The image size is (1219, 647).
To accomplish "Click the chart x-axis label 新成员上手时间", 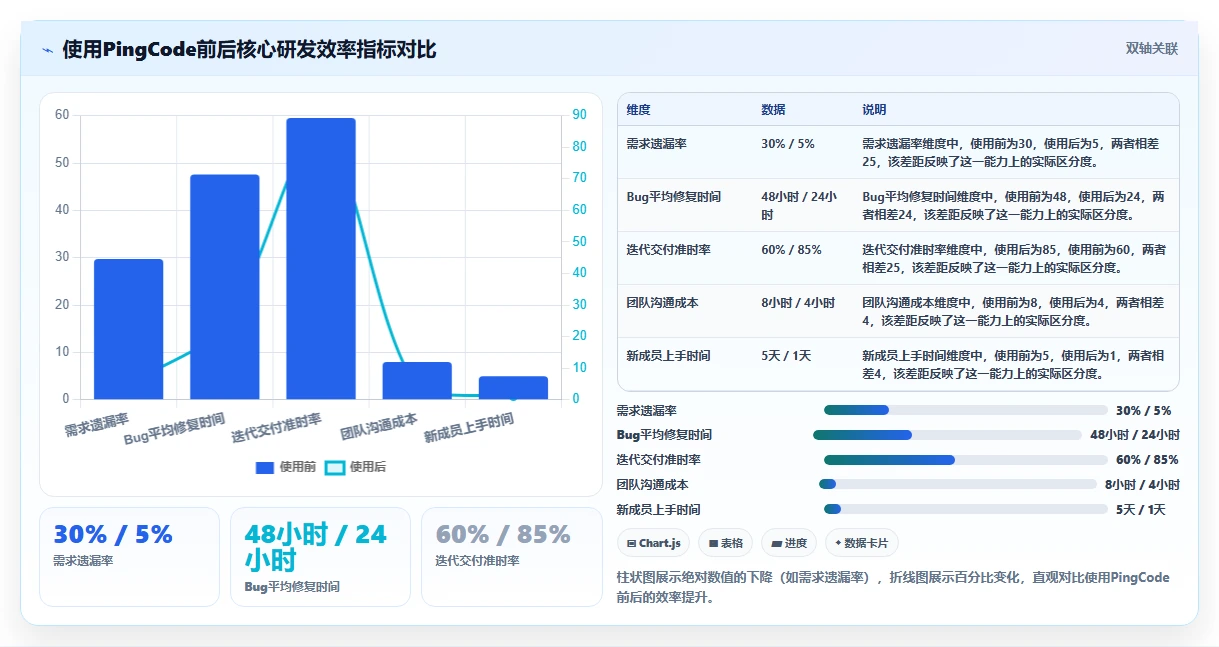I will (x=469, y=428).
